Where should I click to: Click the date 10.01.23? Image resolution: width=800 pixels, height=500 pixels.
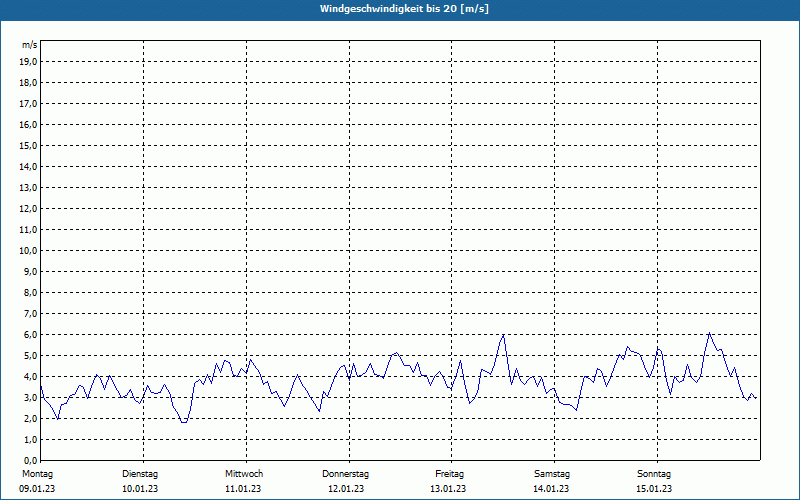point(140,489)
